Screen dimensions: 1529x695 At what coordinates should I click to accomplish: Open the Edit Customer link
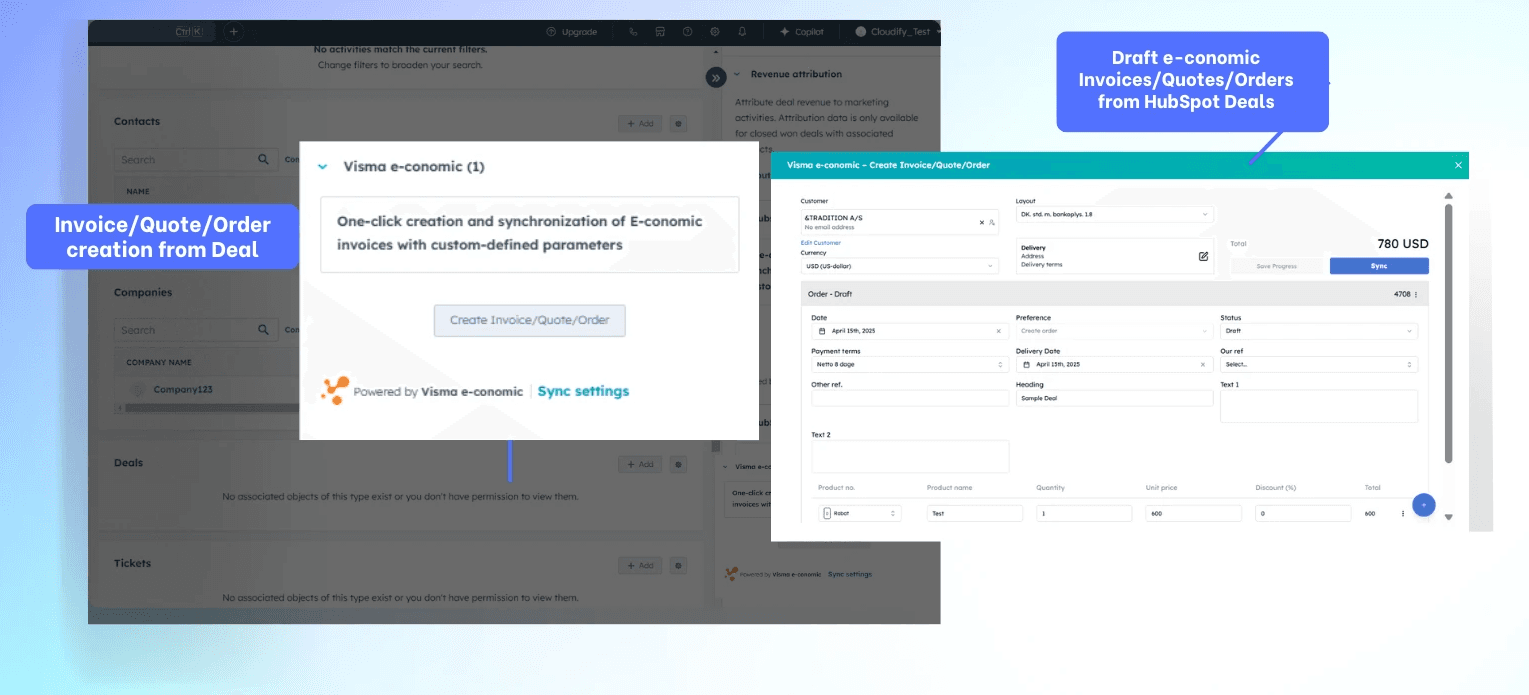[821, 243]
